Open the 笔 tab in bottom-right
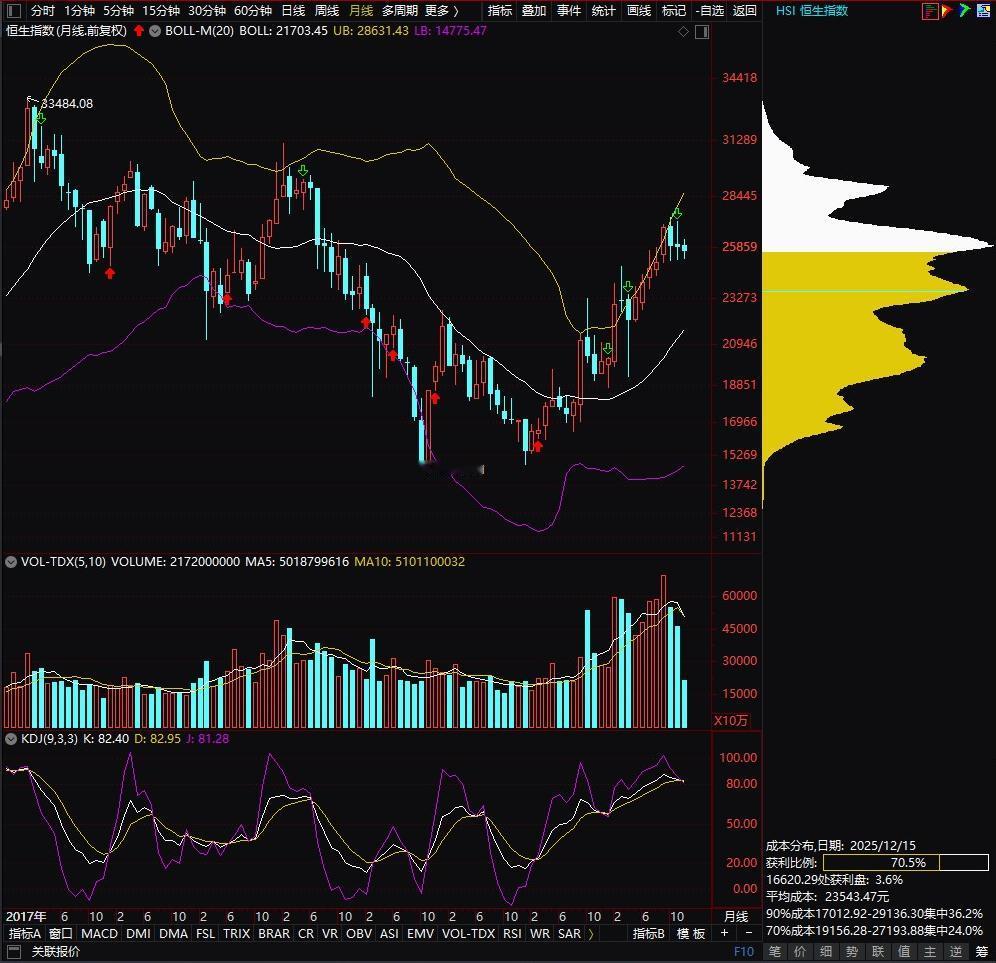996x963 pixels. pyautogui.click(x=774, y=952)
